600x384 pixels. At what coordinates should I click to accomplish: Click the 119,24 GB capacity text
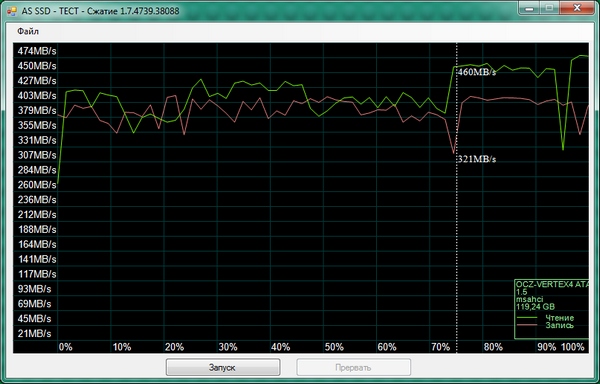535,306
